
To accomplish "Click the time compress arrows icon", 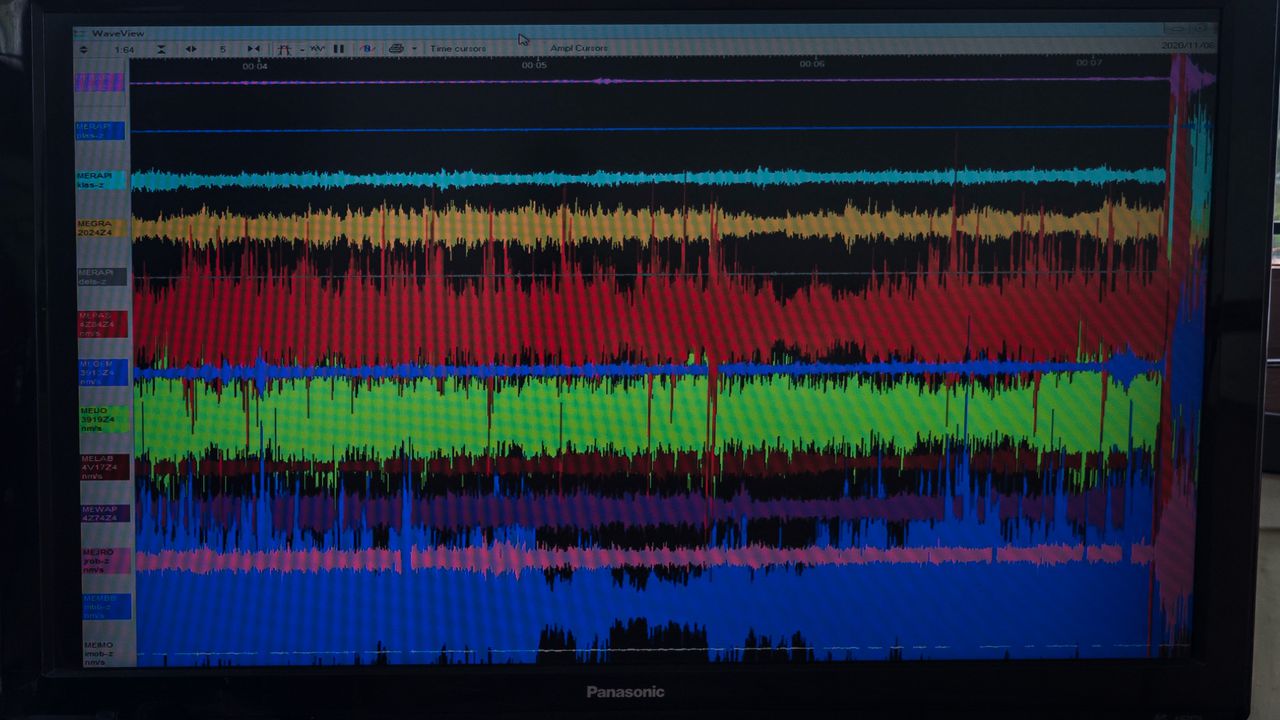I will pos(253,49).
